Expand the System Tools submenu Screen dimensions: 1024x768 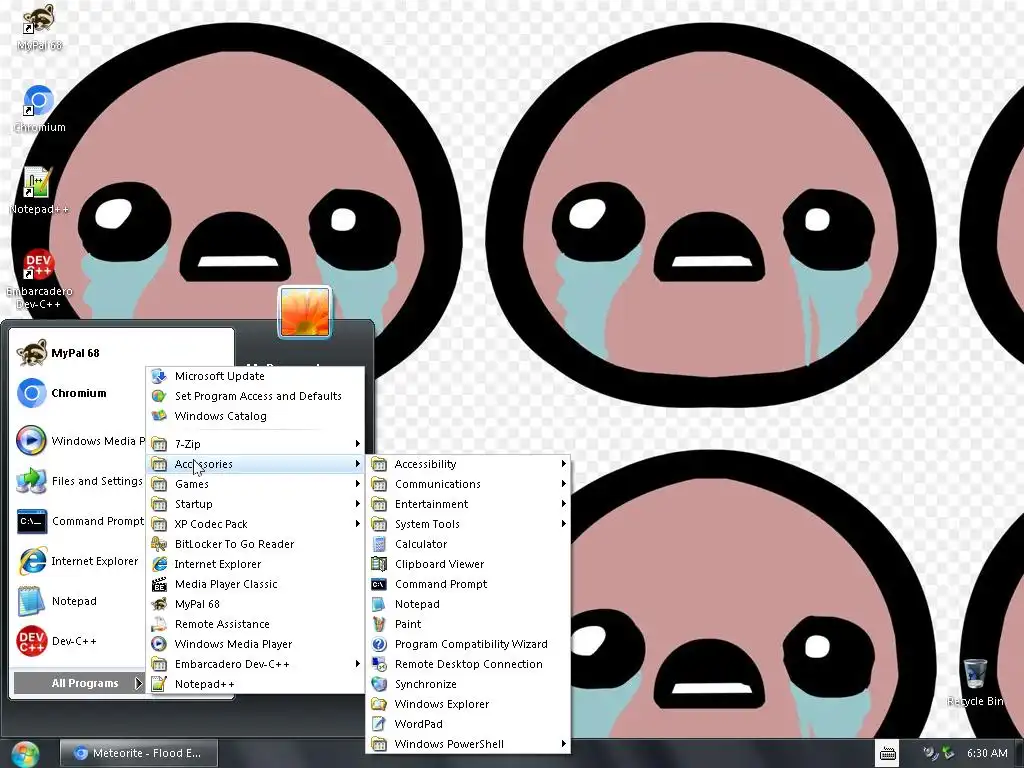coord(468,524)
